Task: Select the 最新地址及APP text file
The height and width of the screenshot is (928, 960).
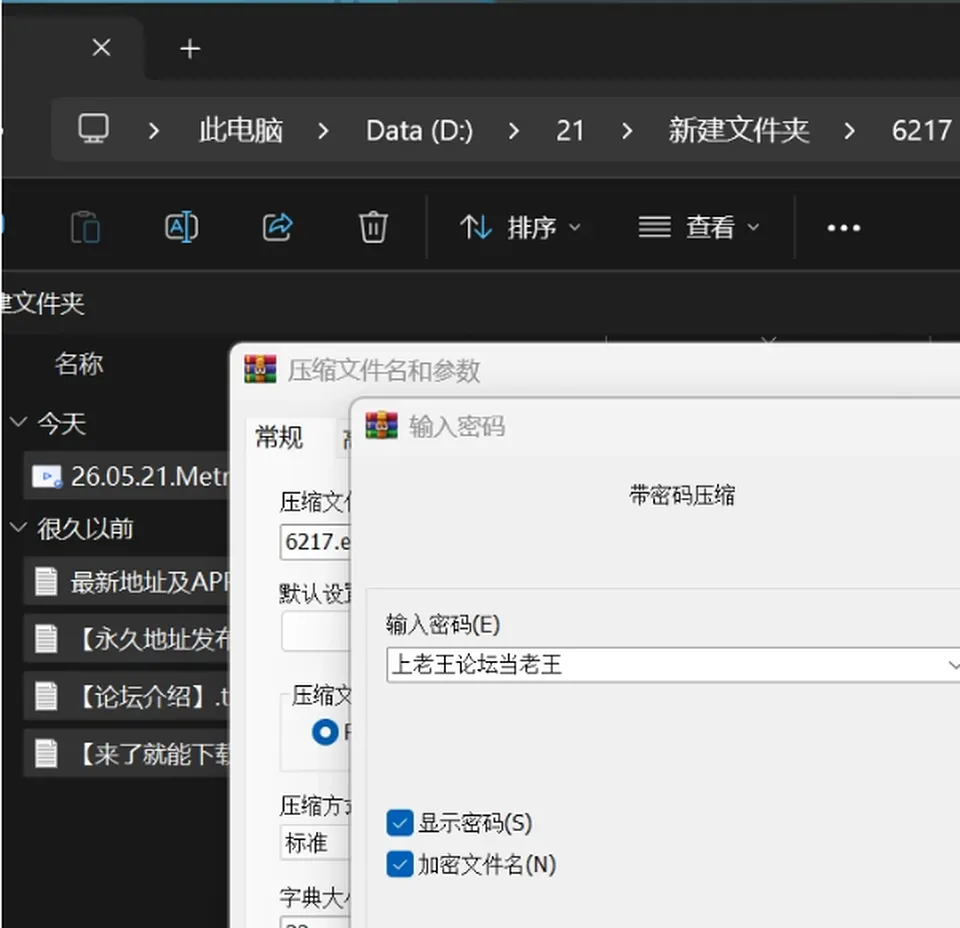Action: point(127,582)
